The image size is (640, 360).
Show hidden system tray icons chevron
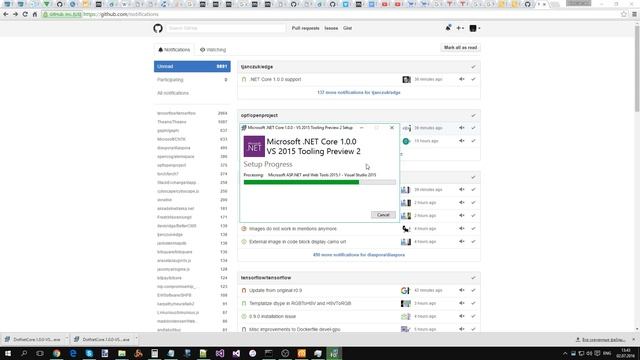point(565,353)
